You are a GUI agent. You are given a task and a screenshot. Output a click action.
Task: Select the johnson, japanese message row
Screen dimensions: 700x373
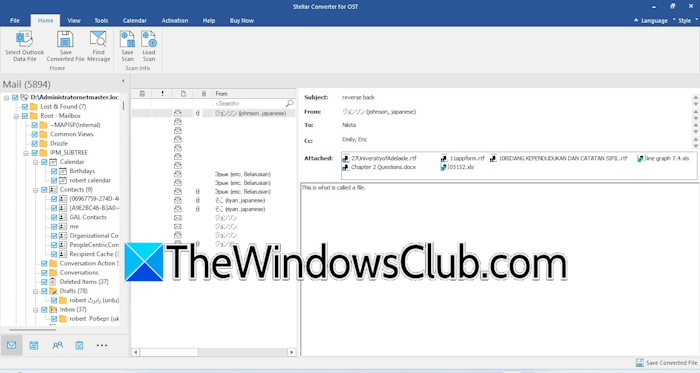pos(213,113)
